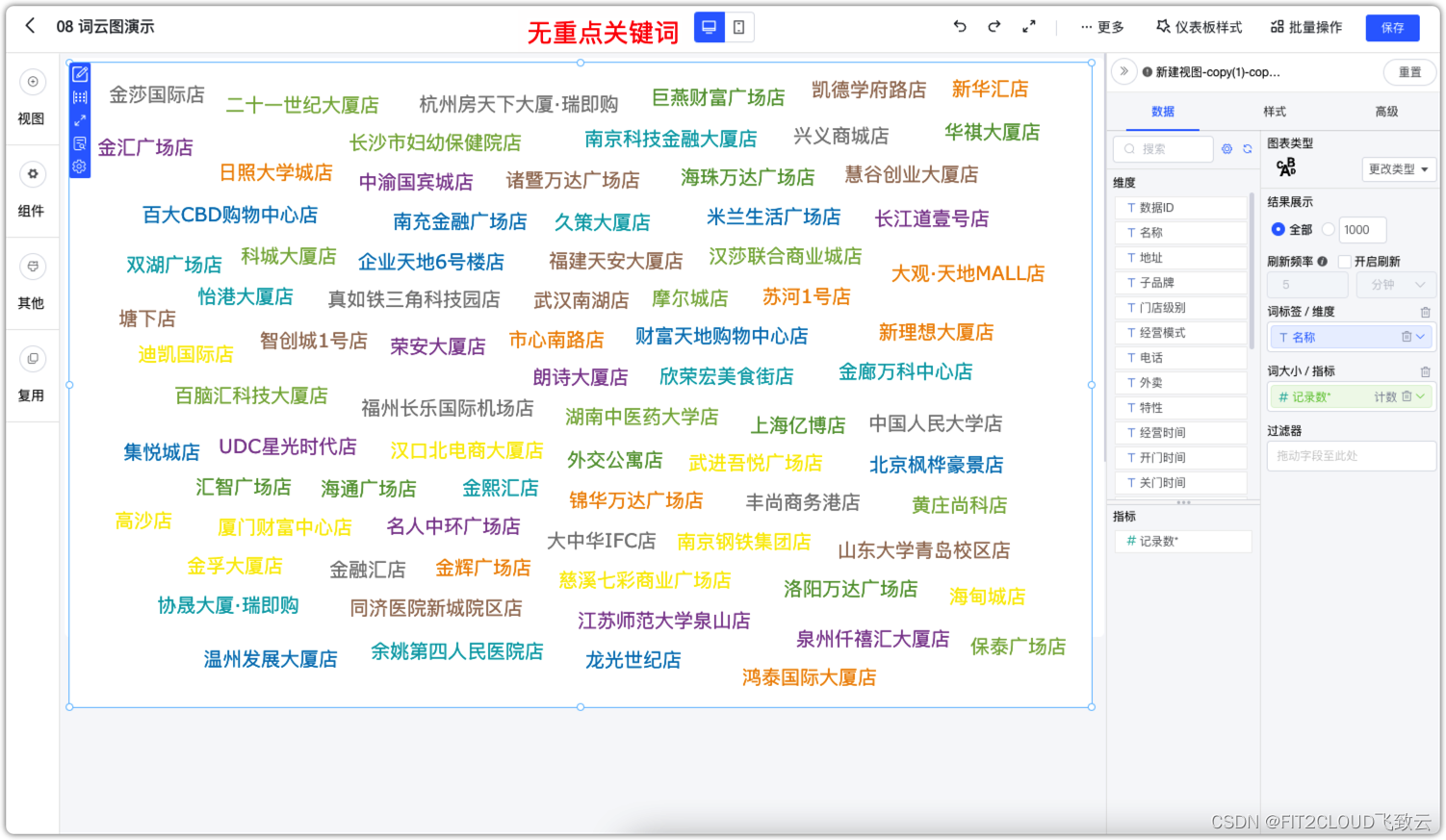
Task: Expand the 记录数 metric chip dropdown
Action: coord(1421,396)
